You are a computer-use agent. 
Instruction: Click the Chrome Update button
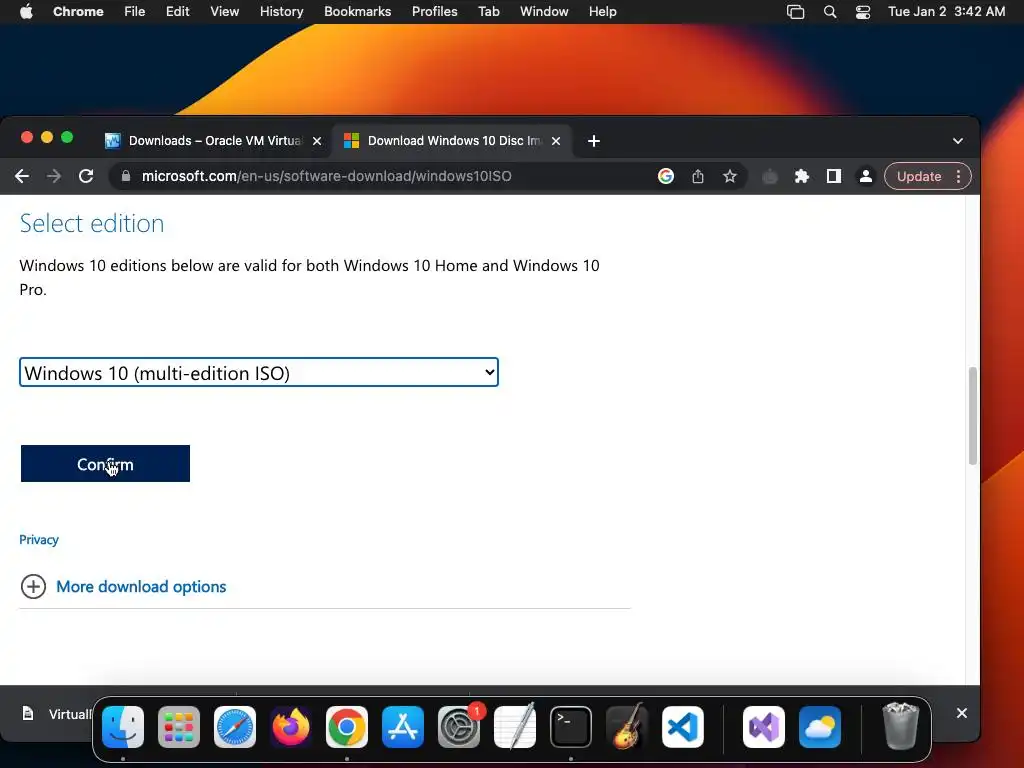tap(919, 176)
